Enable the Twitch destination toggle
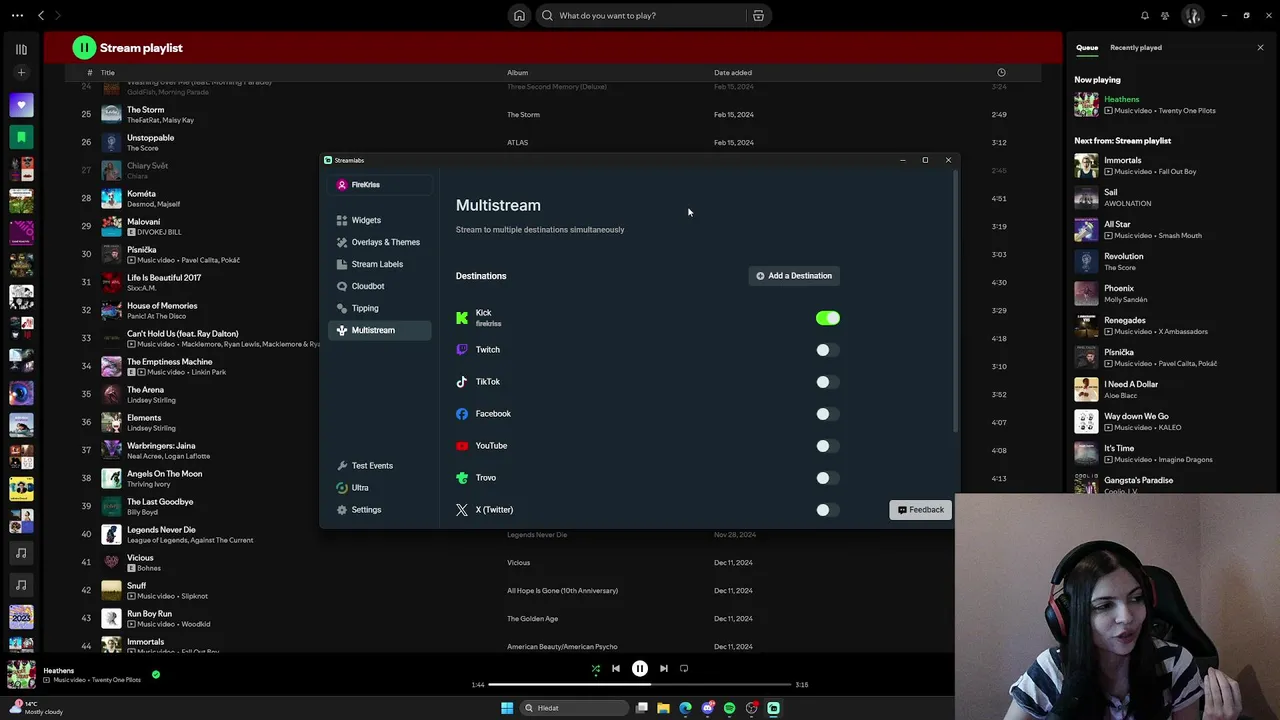This screenshot has width=1280, height=720. (827, 350)
